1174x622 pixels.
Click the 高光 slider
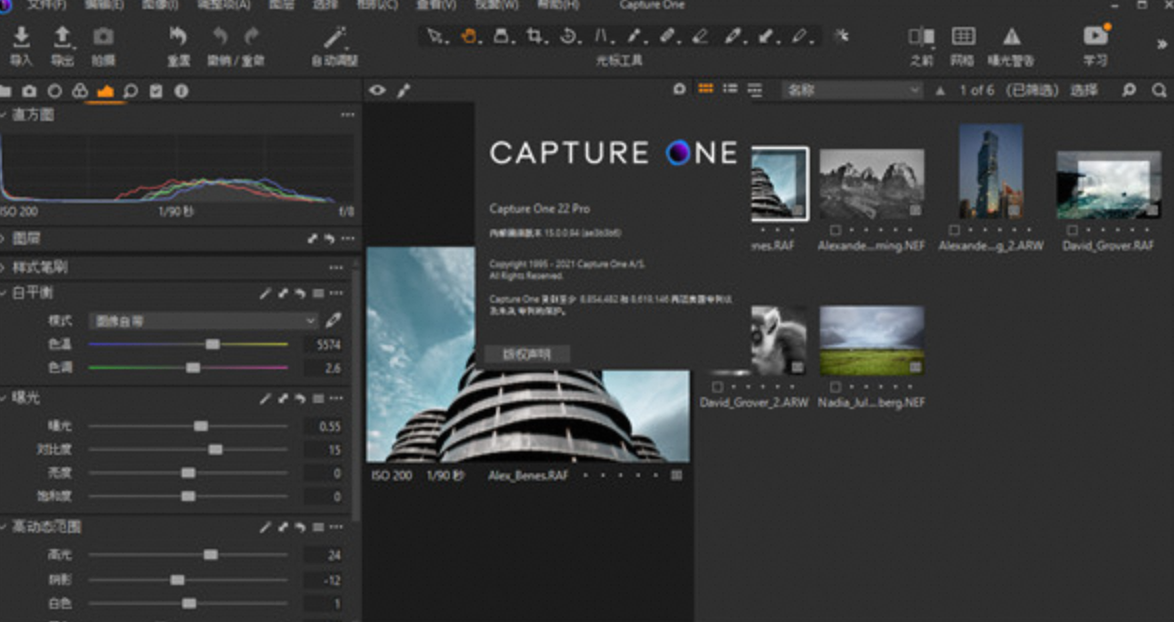188,555
